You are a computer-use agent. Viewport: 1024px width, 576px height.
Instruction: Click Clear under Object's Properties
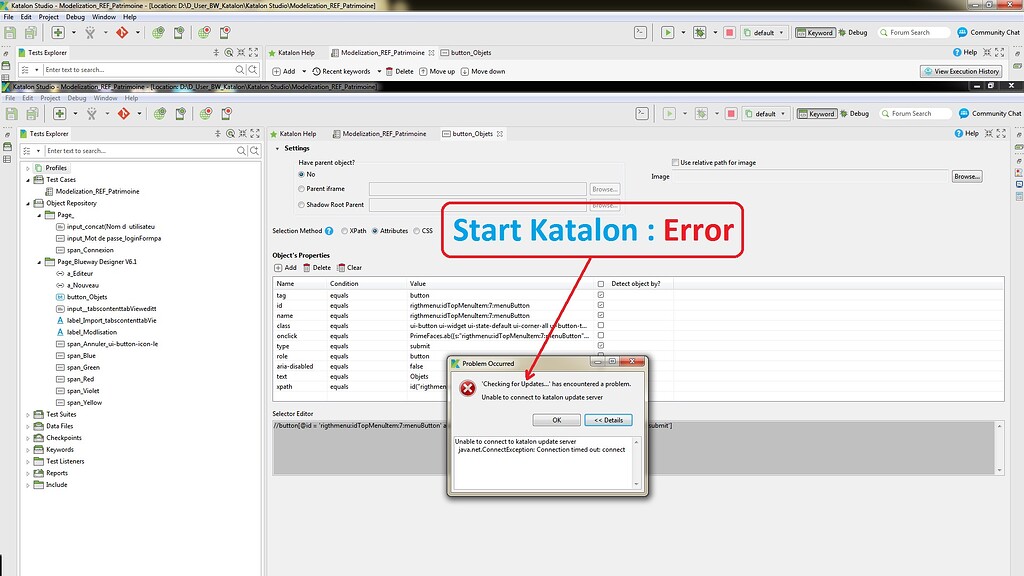pos(349,268)
